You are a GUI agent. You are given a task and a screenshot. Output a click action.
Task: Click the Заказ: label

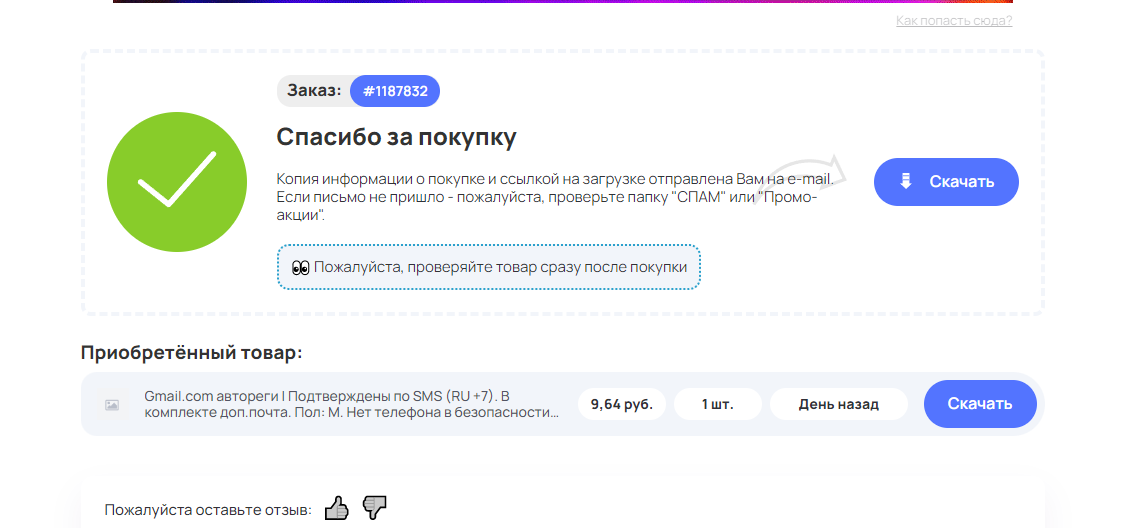pos(314,91)
